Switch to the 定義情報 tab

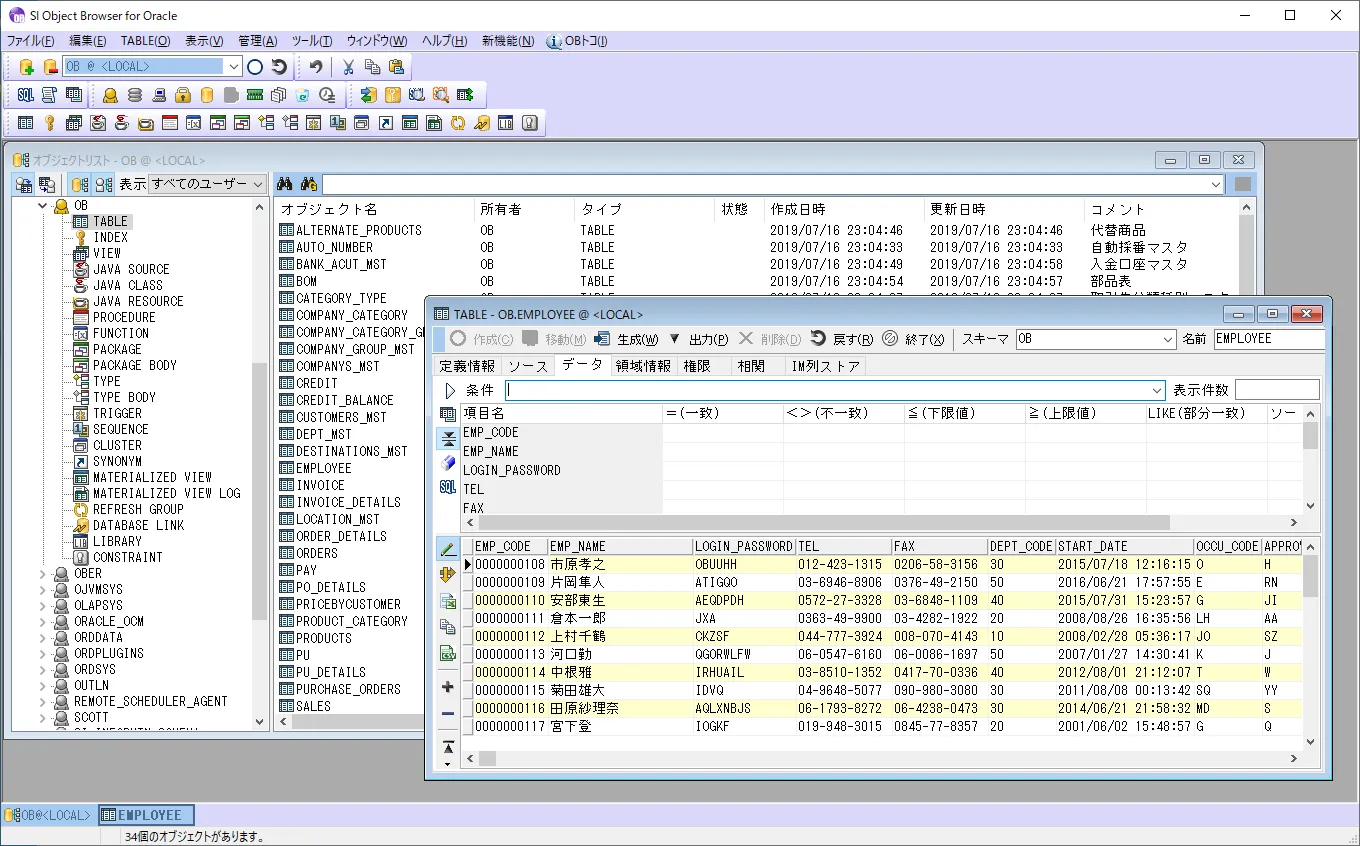[x=468, y=366]
